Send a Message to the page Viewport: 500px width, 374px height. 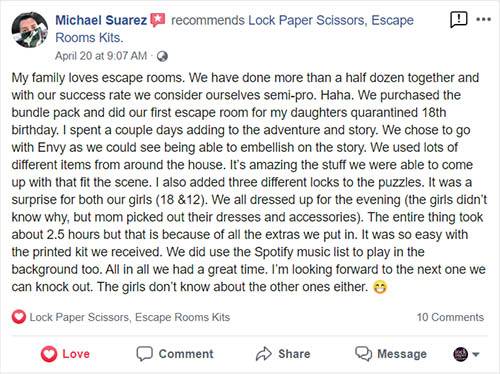[391, 354]
